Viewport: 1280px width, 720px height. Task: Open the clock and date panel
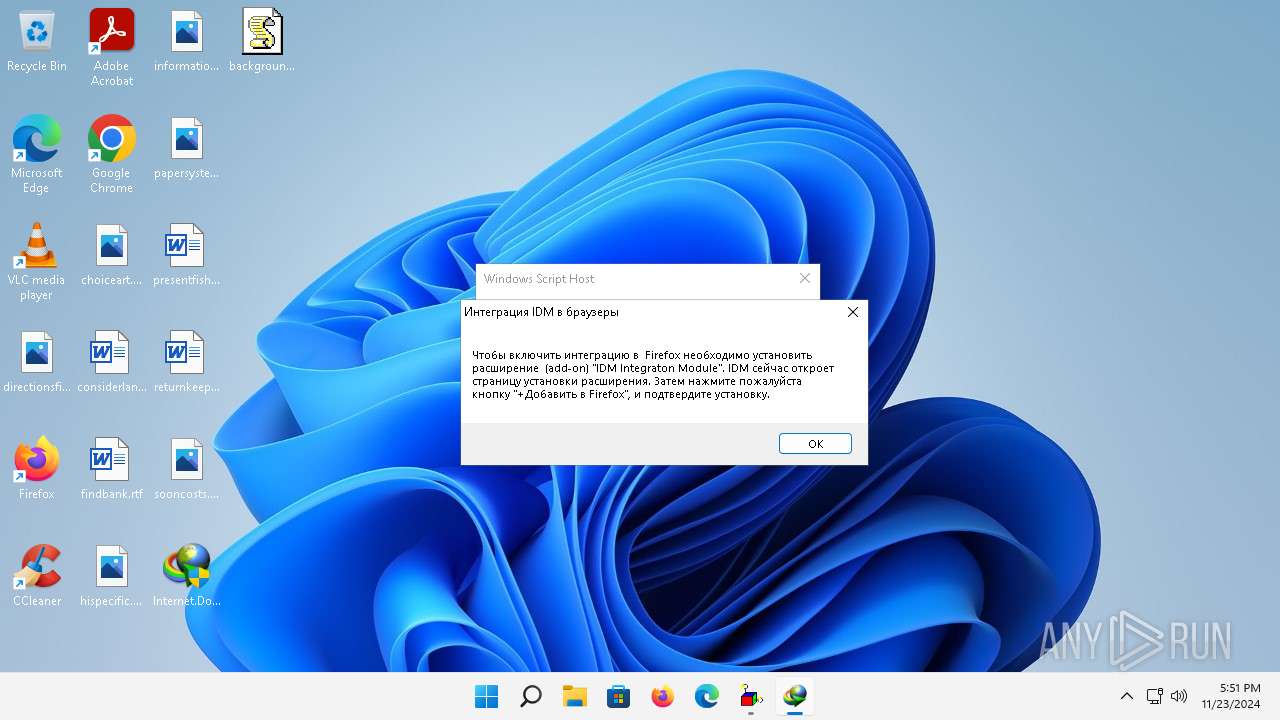click(x=1231, y=696)
